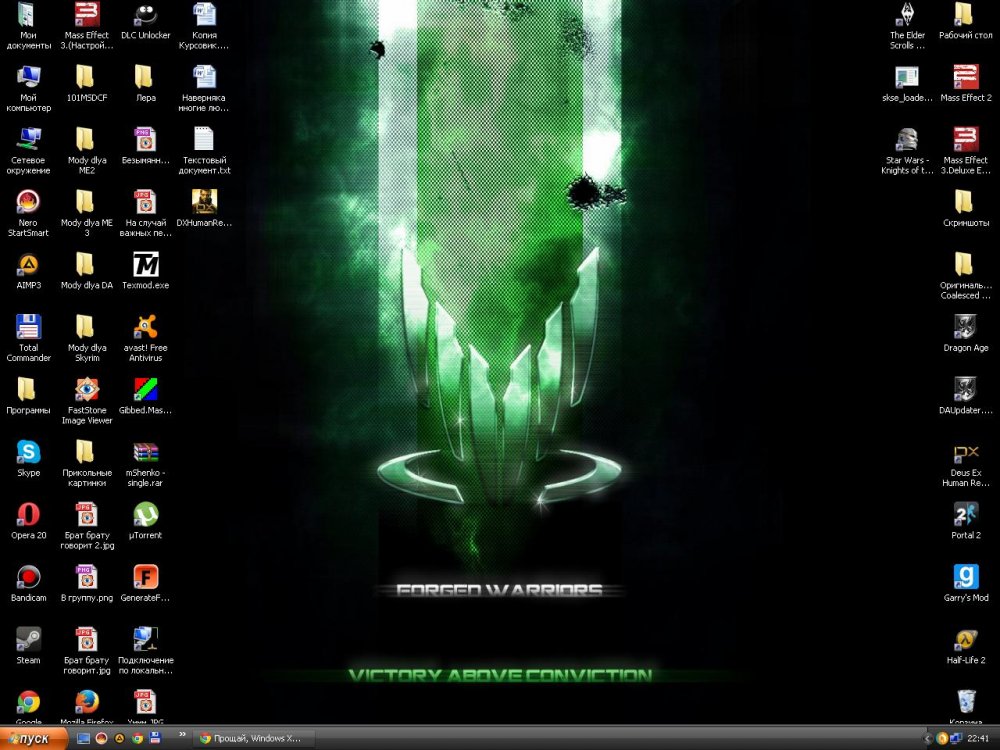Click the Portal 2 shortcut

(966, 520)
